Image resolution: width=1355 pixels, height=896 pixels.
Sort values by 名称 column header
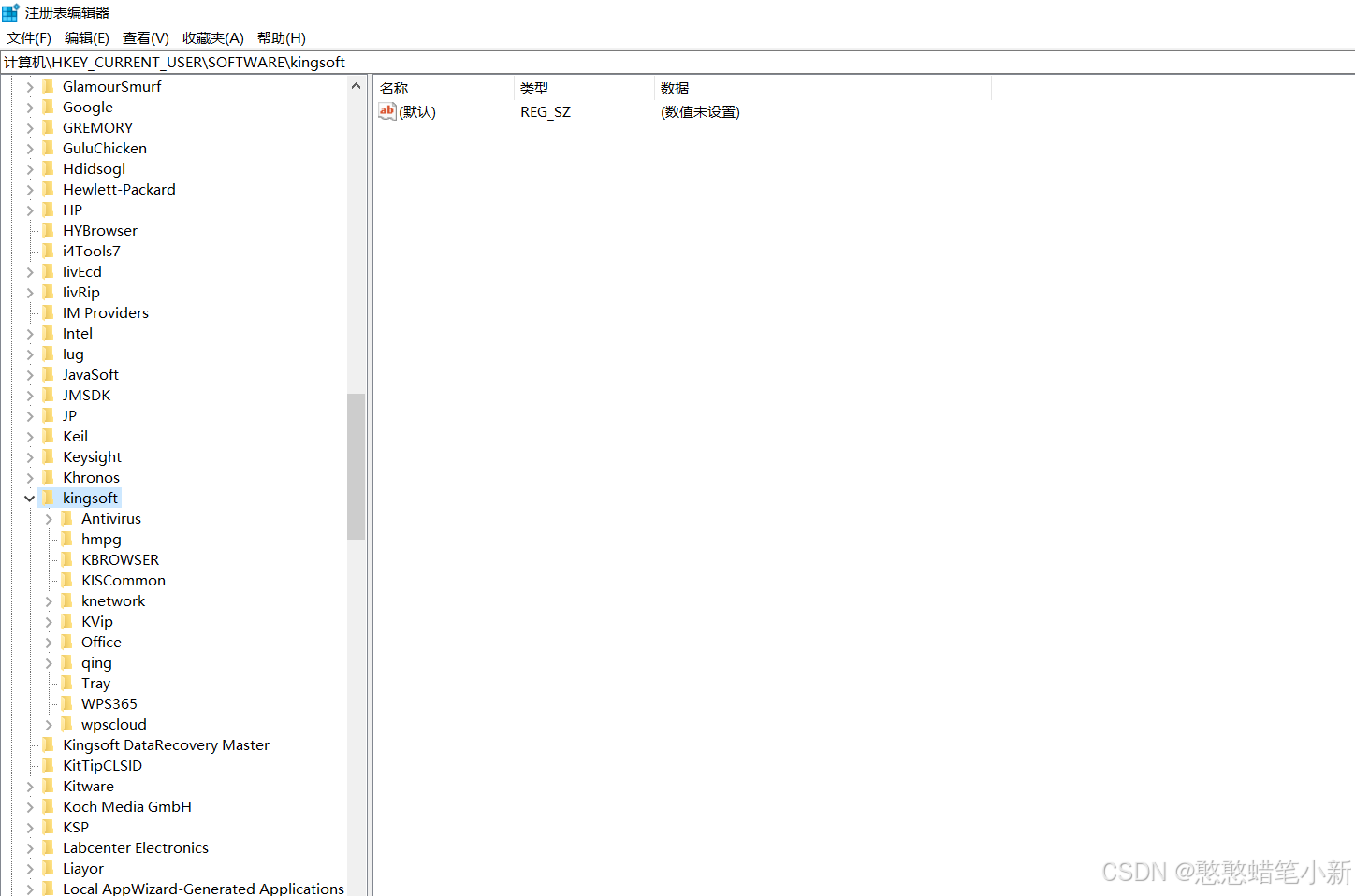point(444,88)
